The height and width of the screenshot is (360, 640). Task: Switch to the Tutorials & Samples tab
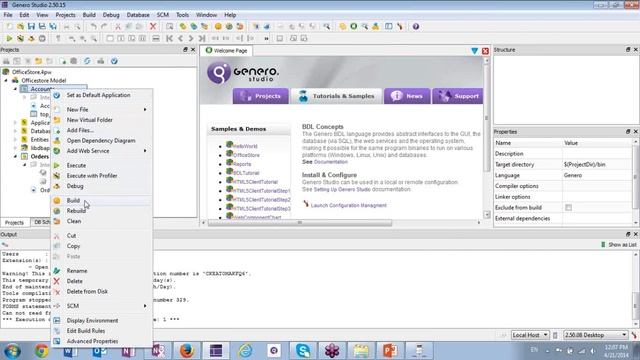[336, 96]
